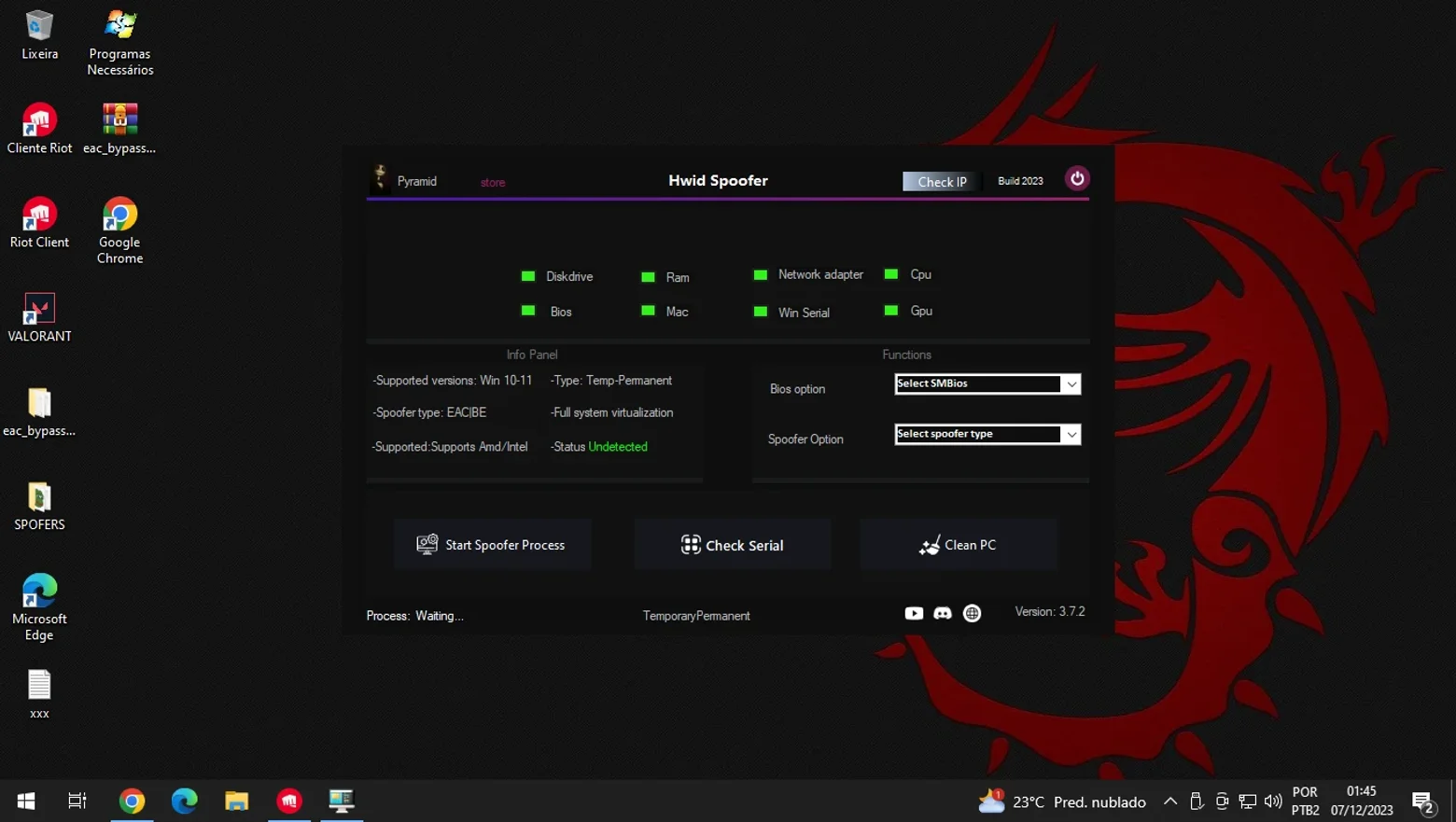Toggle the Ram green checkbox
The height and width of the screenshot is (822, 1456).
648,277
